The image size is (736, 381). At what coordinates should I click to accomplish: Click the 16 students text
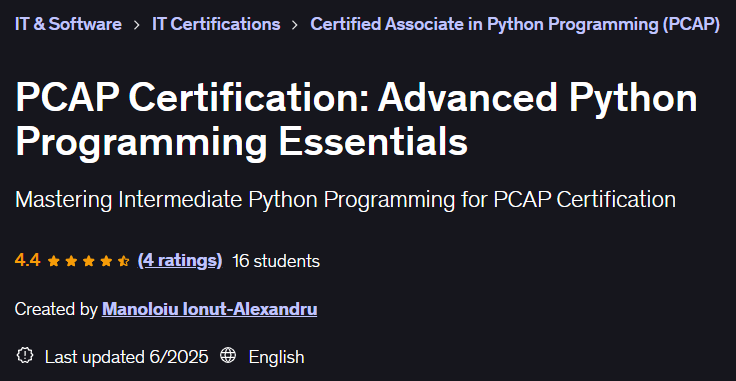(276, 261)
